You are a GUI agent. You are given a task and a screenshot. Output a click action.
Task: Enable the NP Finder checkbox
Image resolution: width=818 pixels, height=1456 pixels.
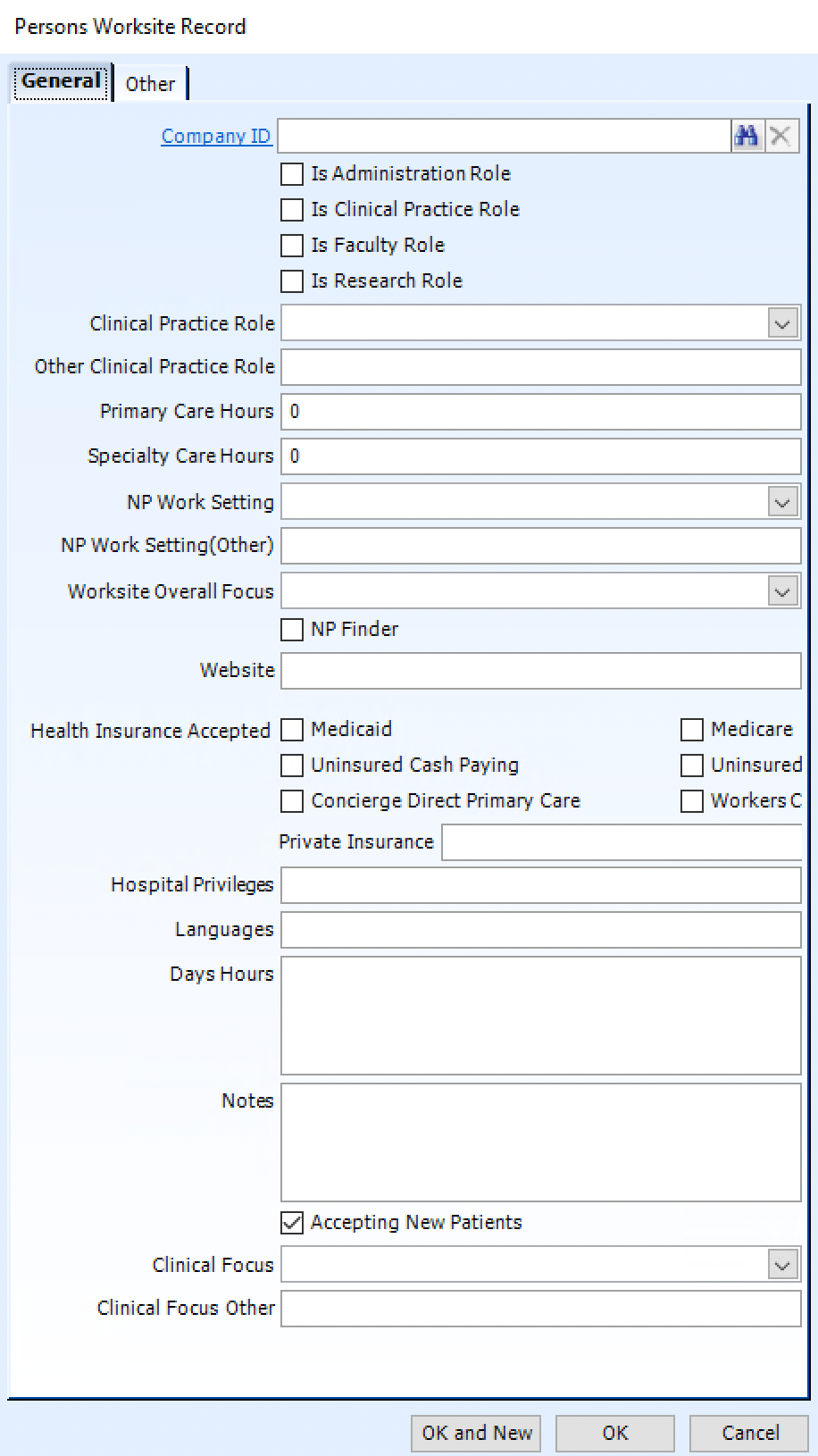(292, 629)
